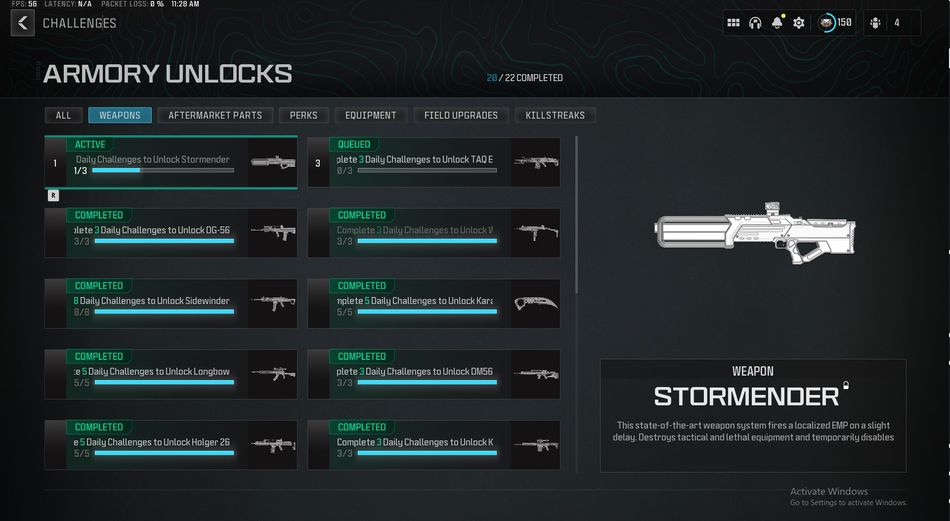Click the Holger 26 gun thumbnail
The height and width of the screenshot is (521, 950).
pos(273,445)
